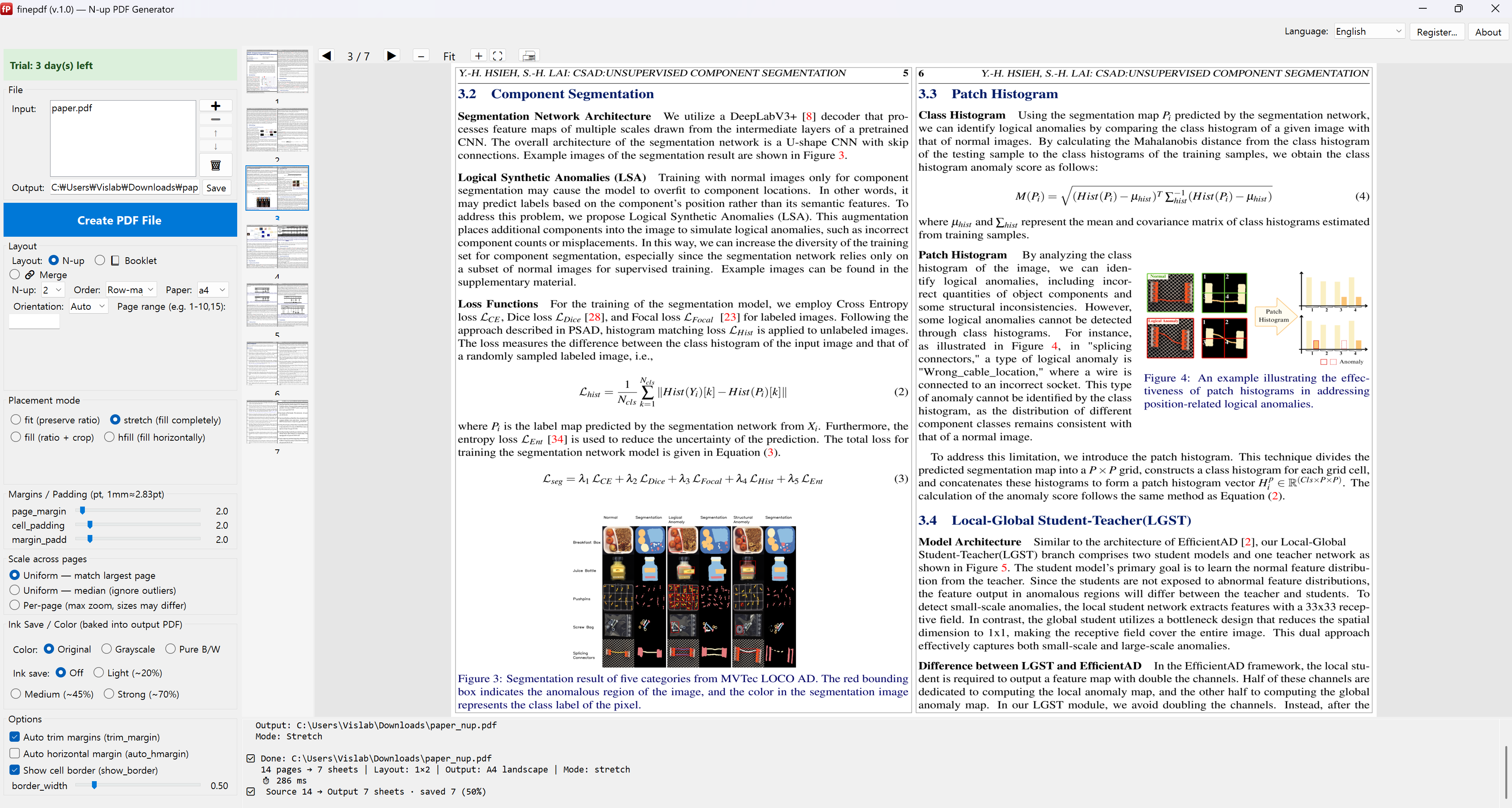Click the Create PDF File button

click(120, 220)
